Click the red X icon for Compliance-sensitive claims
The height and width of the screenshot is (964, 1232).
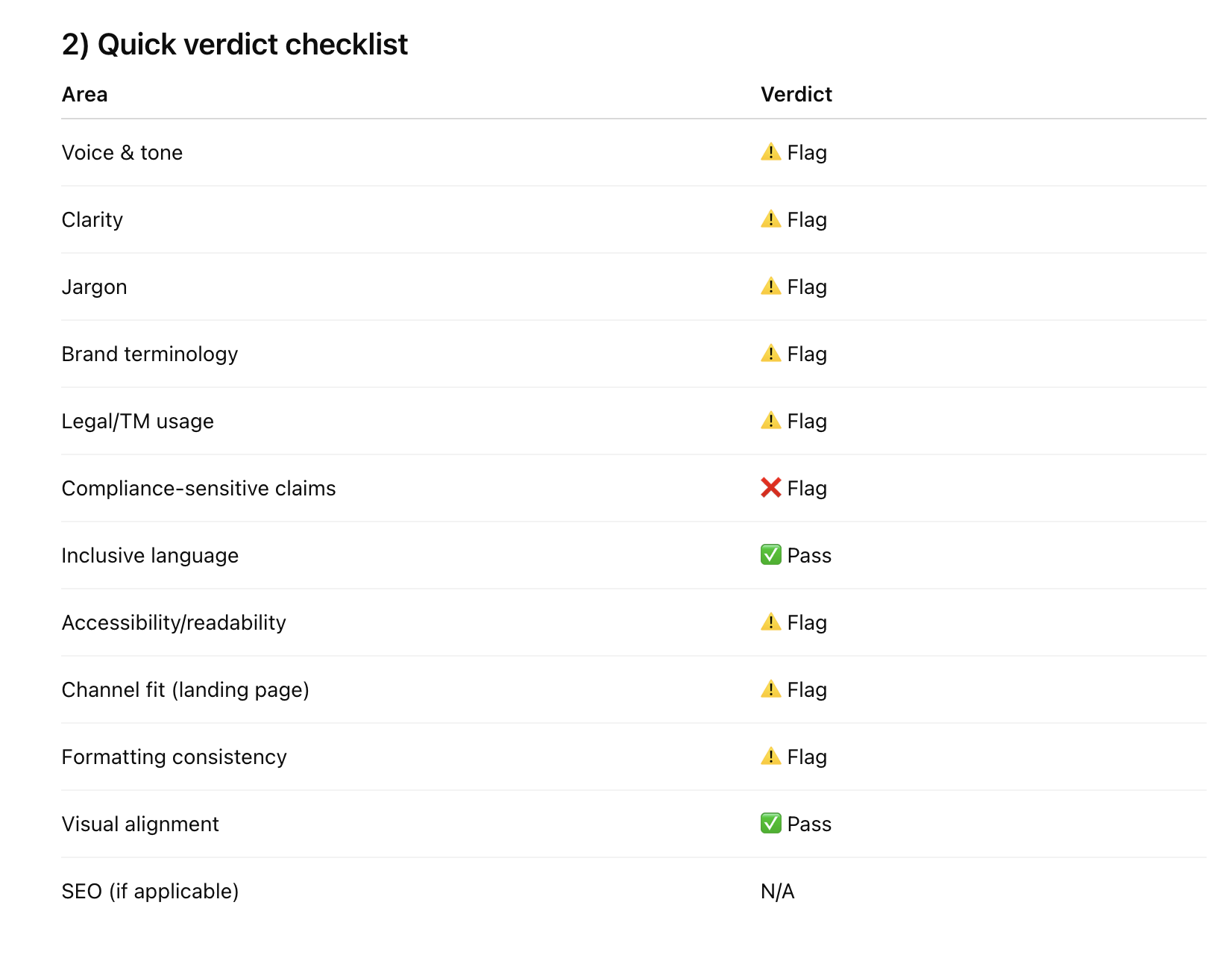tap(770, 488)
